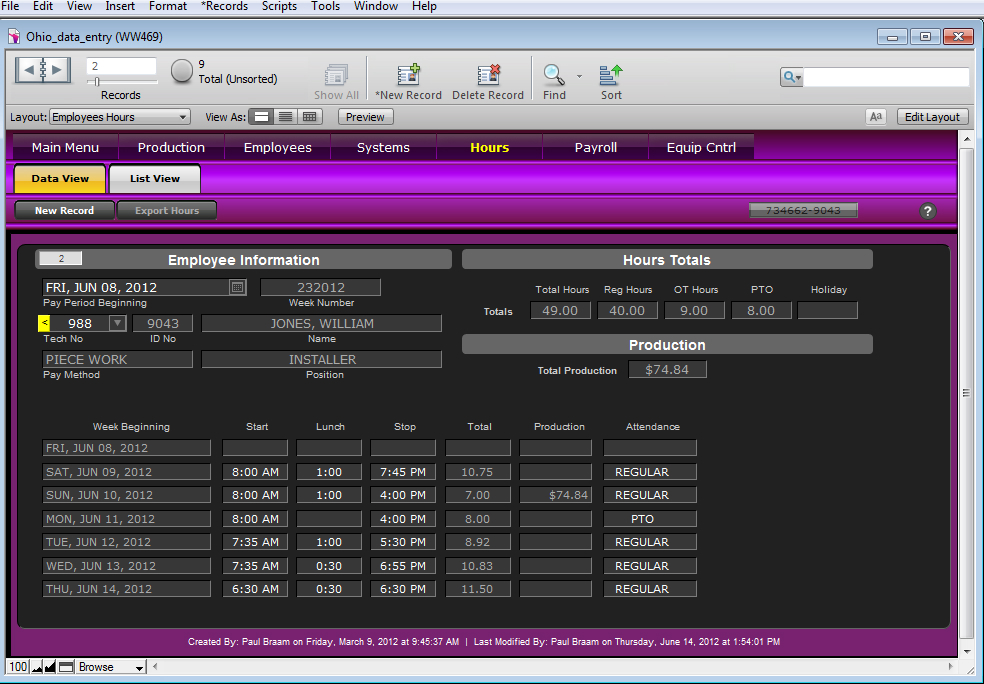Viewport: 984px width, 684px height.
Task: Expand the Tech No dropdown arrow
Action: point(117,323)
